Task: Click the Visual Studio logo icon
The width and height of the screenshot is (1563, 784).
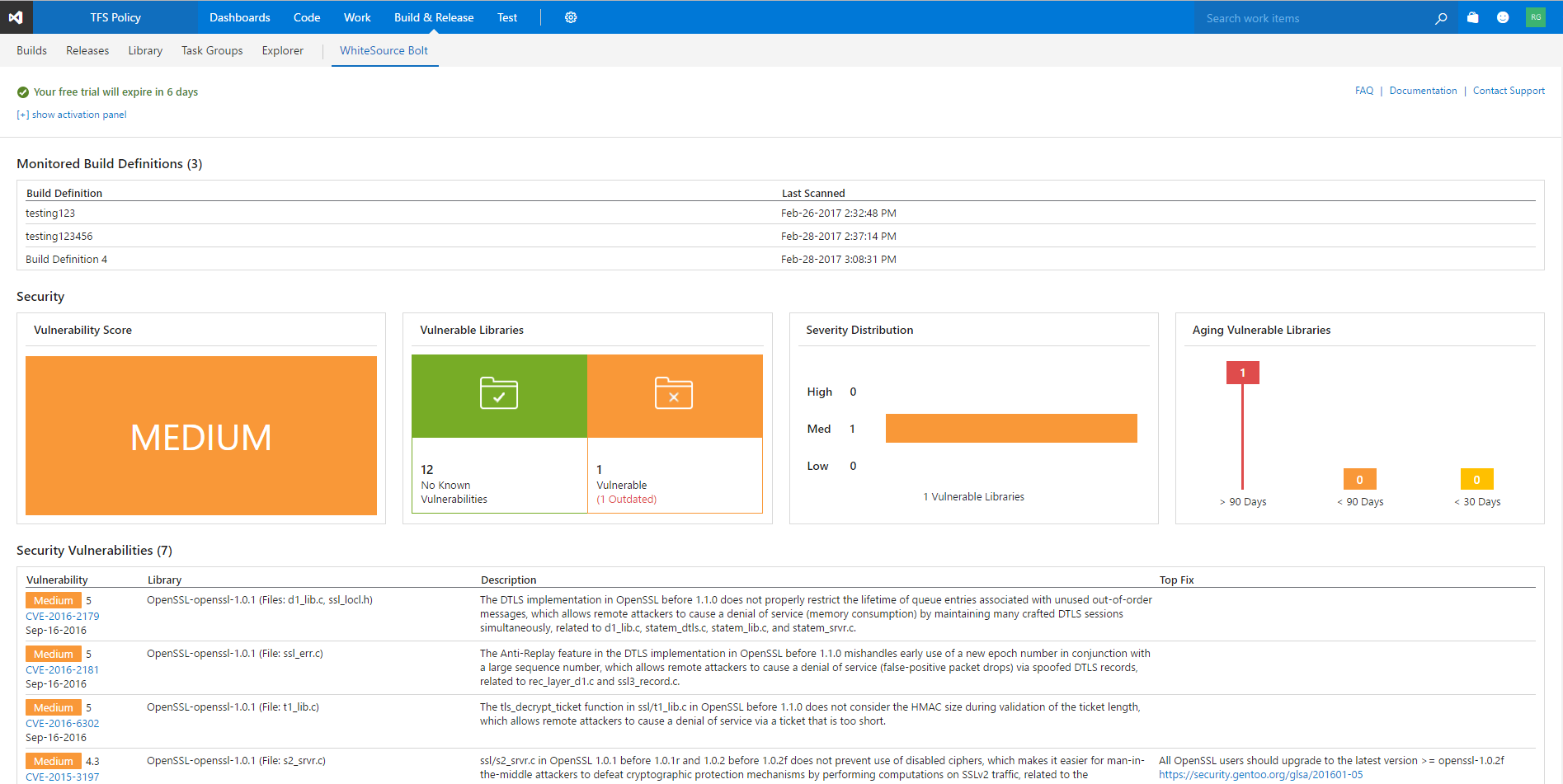Action: pyautogui.click(x=16, y=17)
